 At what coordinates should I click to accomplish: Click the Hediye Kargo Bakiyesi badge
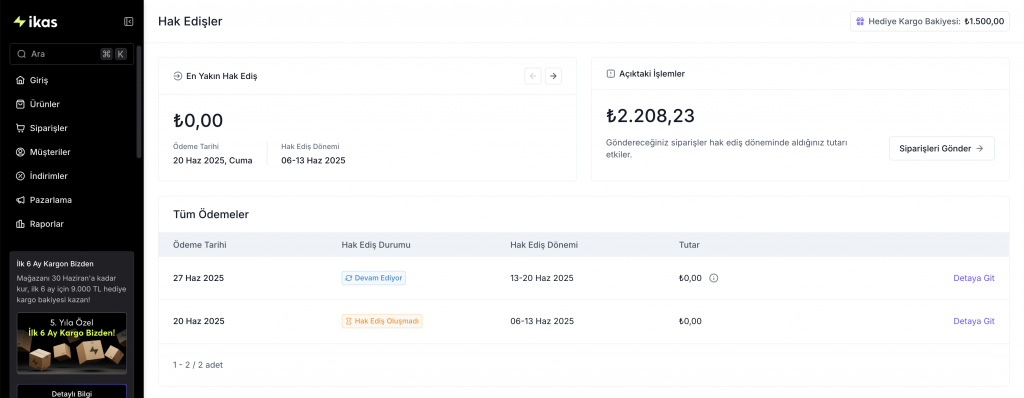click(x=930, y=21)
